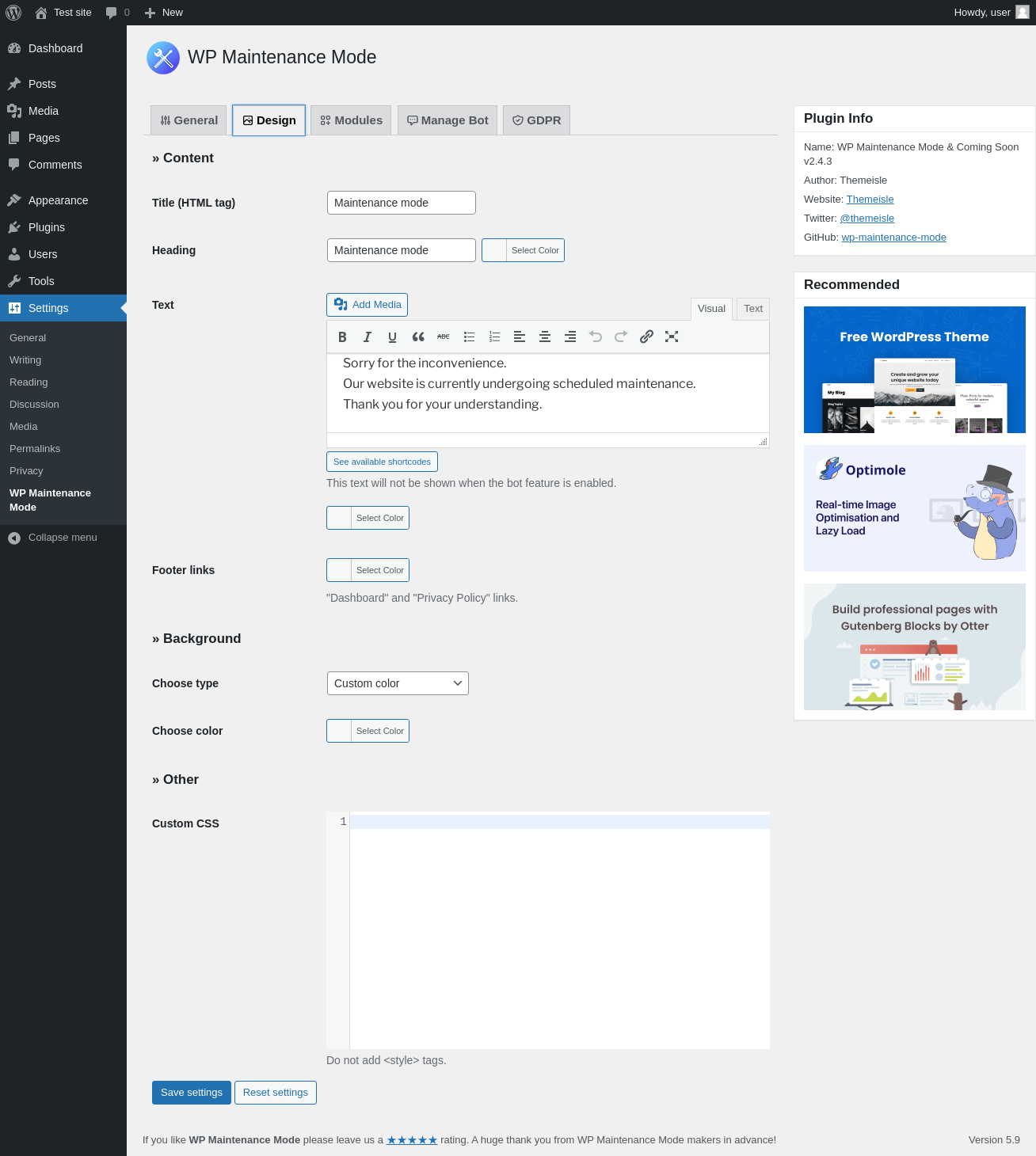This screenshot has height=1156, width=1036.
Task: Open the Users menu
Action: [x=63, y=254]
